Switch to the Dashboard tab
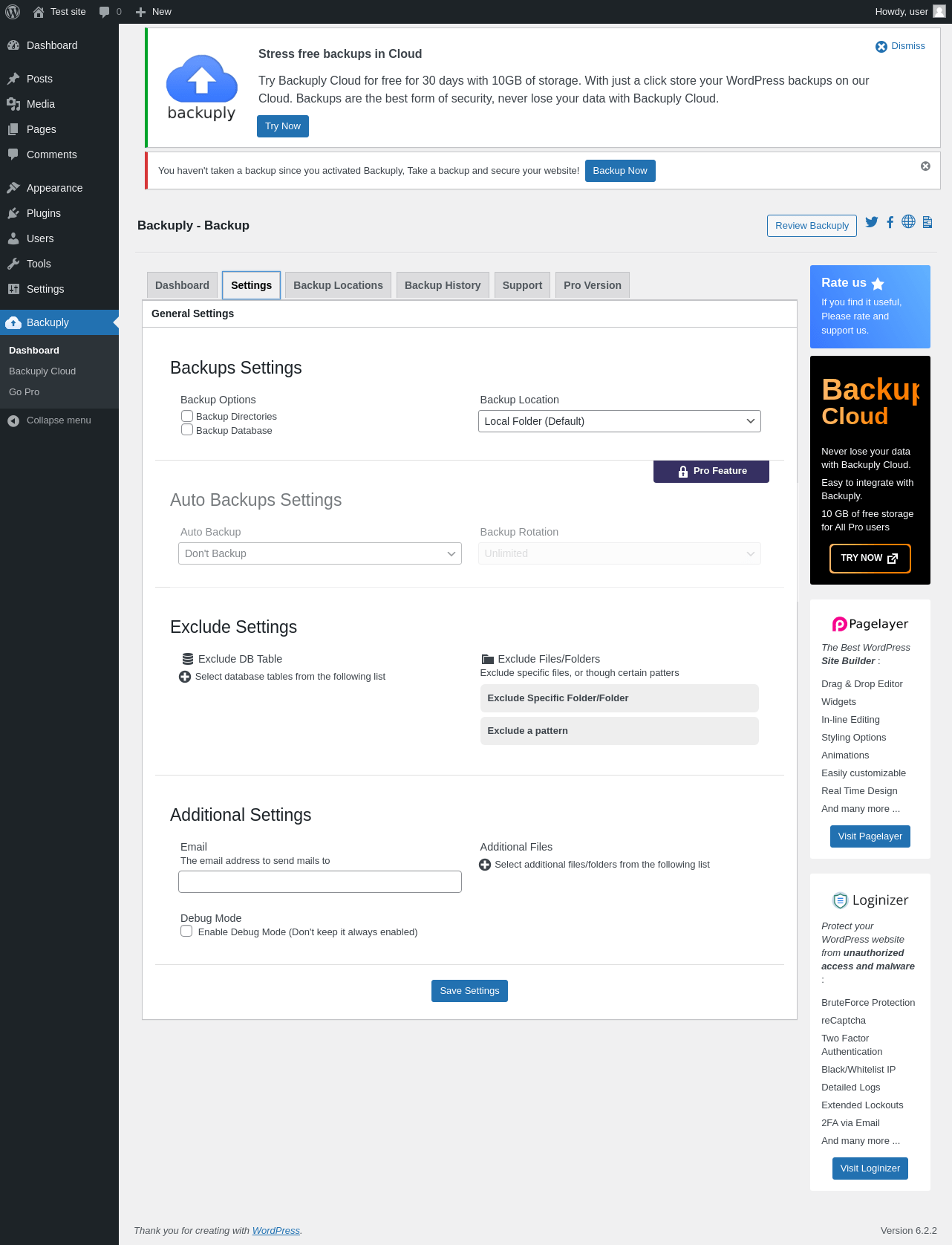952x1245 pixels. (x=182, y=285)
